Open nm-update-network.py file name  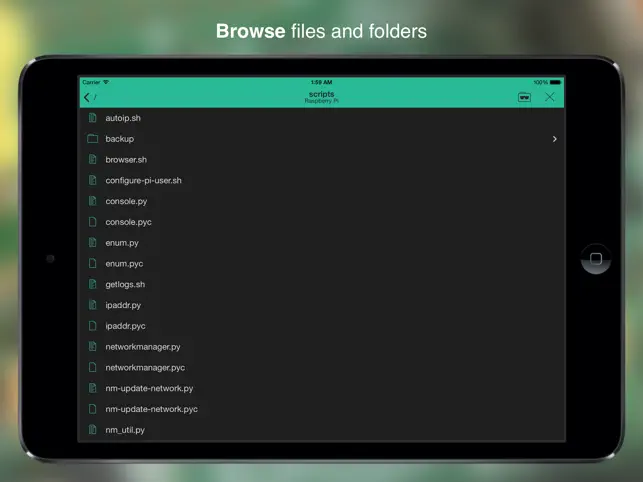pos(149,388)
